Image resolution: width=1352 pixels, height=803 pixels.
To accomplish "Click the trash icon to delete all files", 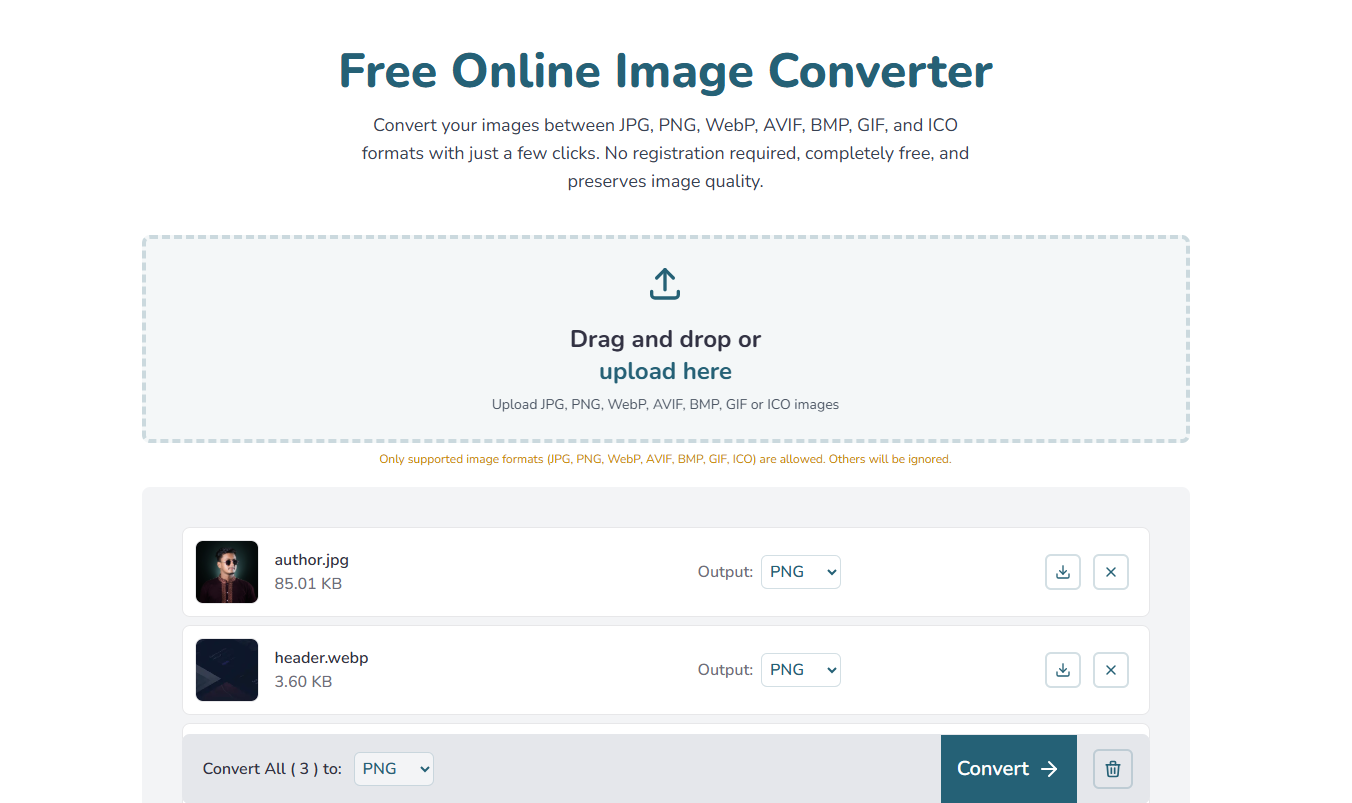I will click(x=1112, y=768).
